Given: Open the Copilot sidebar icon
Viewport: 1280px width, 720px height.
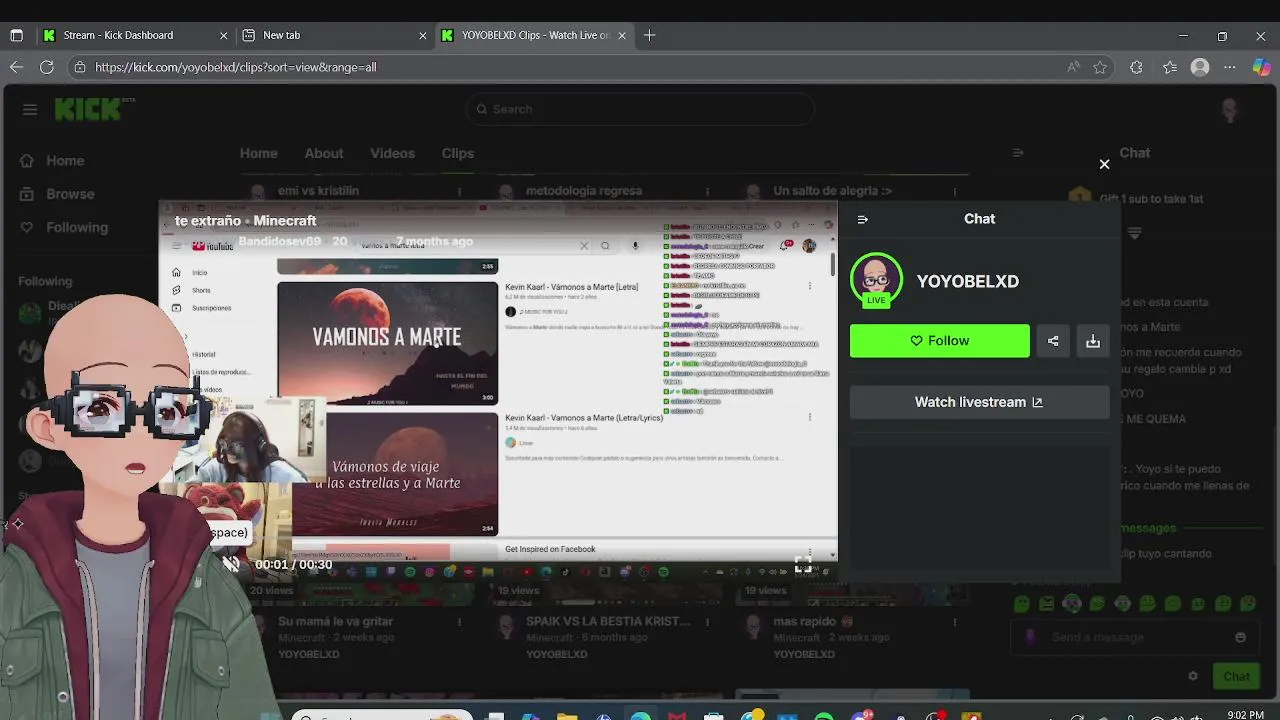Looking at the screenshot, I should click(1262, 67).
